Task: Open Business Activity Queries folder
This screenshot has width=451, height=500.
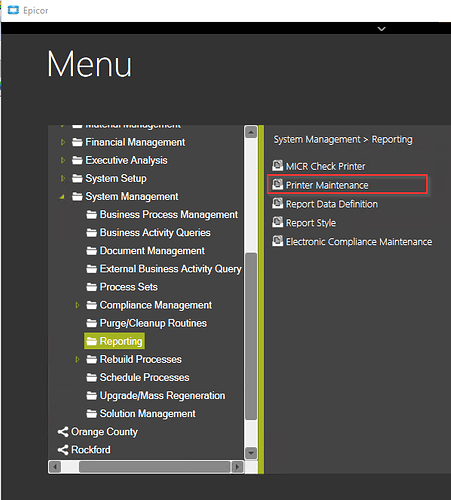Action: click(155, 233)
